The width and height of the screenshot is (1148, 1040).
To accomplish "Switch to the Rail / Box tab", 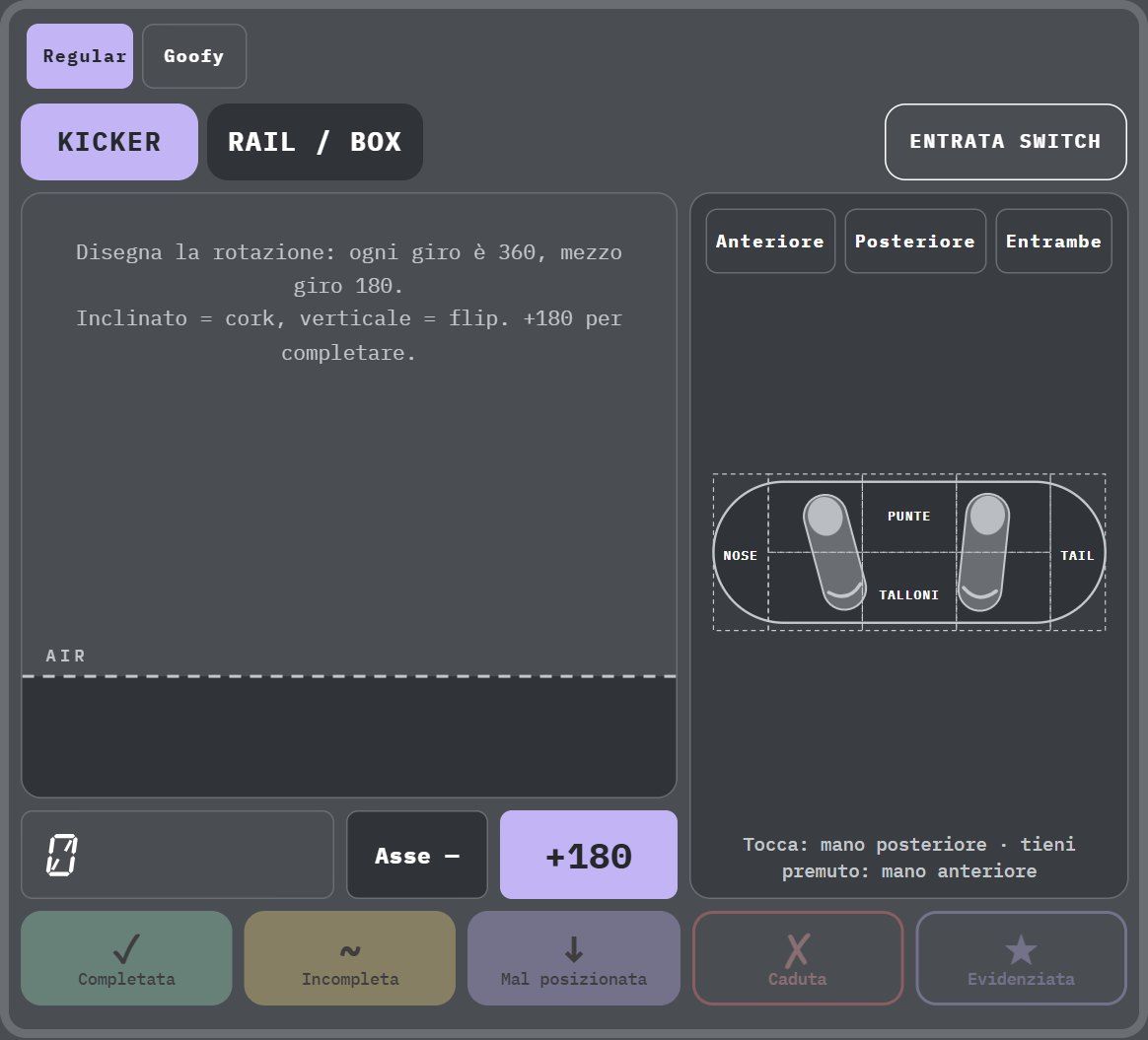I will point(315,141).
